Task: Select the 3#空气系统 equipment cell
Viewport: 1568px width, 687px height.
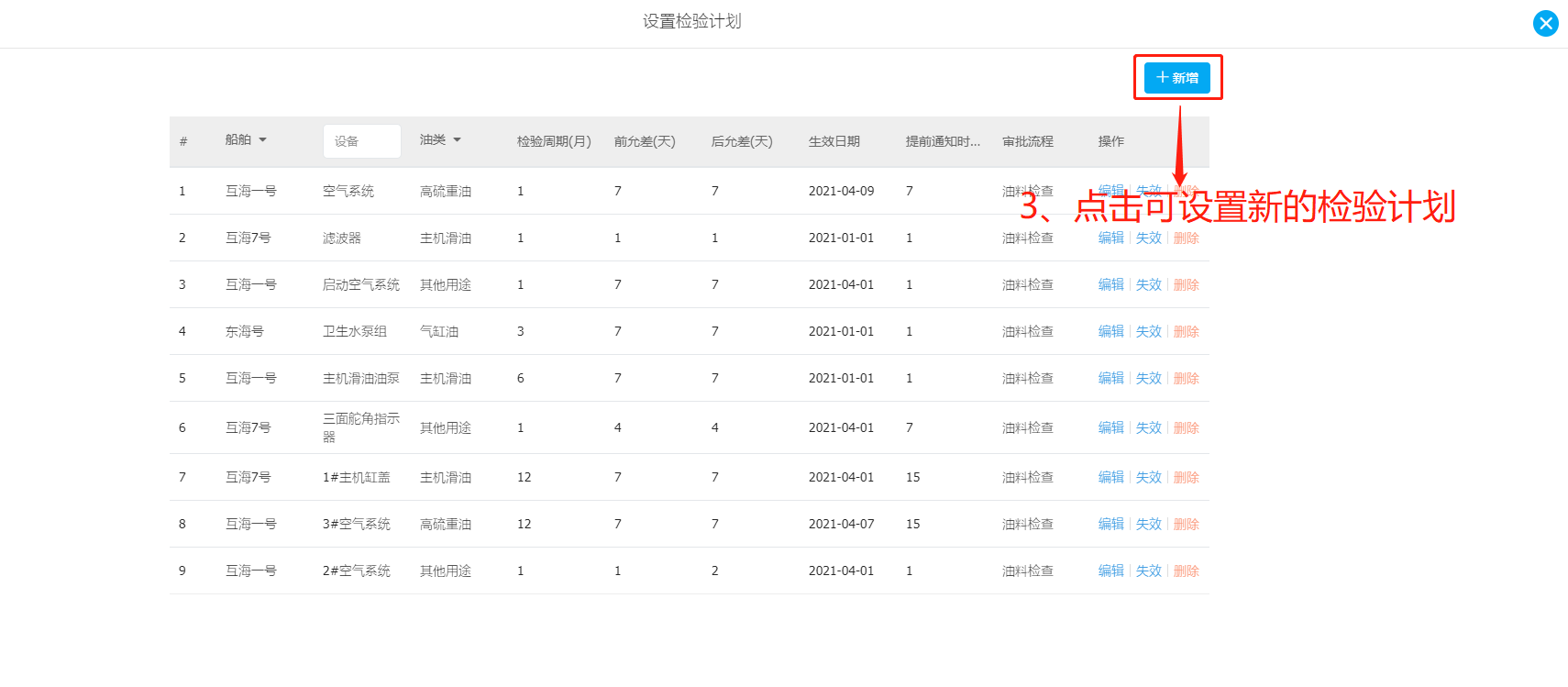Action: [x=357, y=524]
